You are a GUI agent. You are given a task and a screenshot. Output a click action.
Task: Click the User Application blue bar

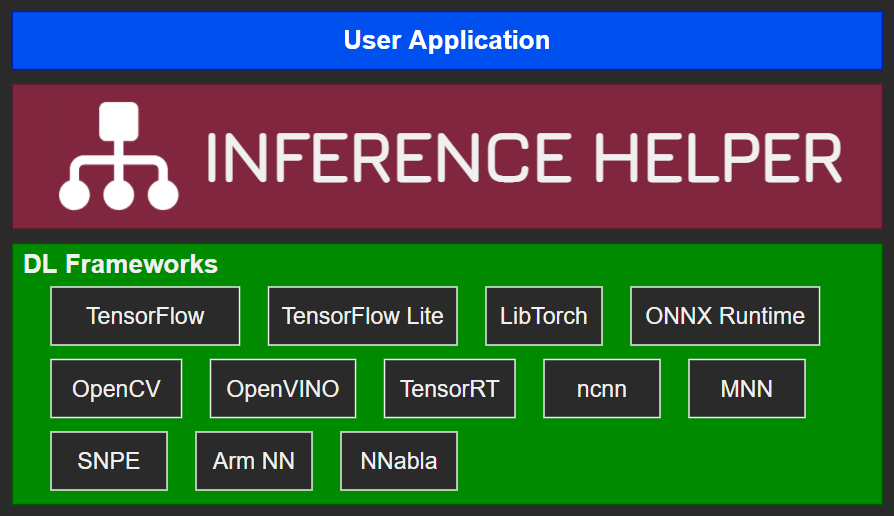[447, 40]
